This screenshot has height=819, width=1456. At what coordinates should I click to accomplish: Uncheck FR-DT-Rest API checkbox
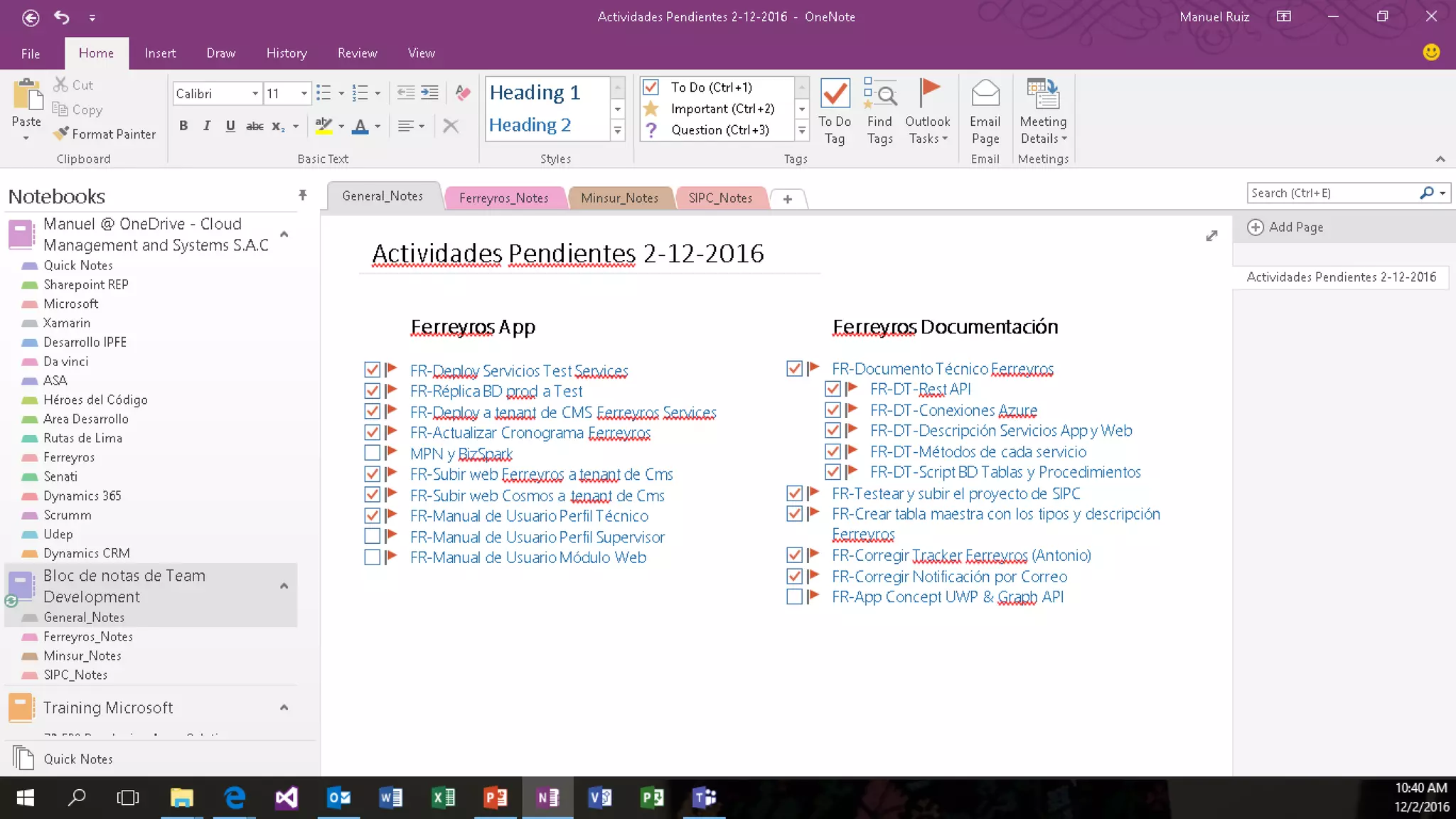833,389
